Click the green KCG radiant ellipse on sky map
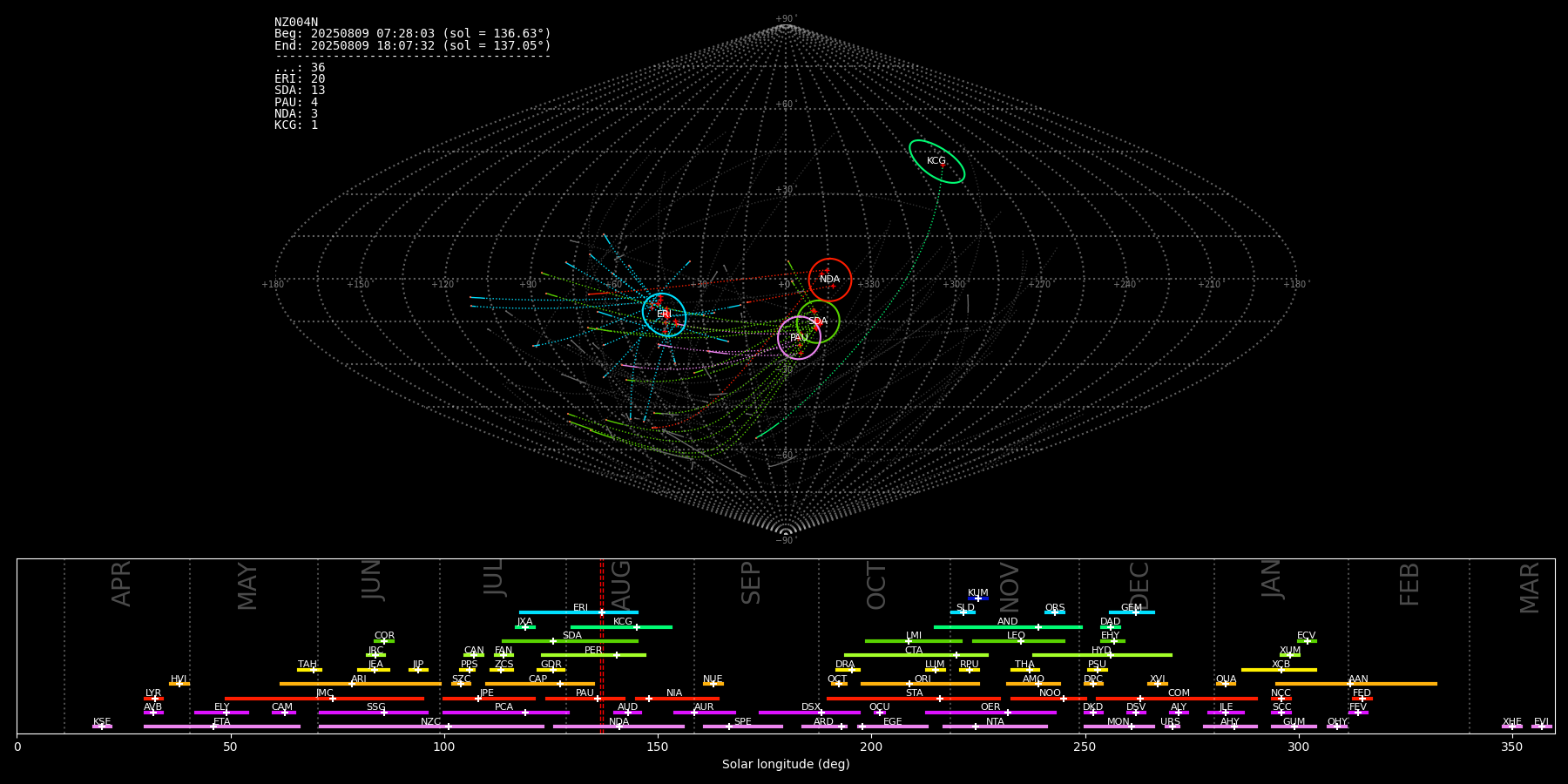The width and height of the screenshot is (1568, 784). click(x=936, y=161)
